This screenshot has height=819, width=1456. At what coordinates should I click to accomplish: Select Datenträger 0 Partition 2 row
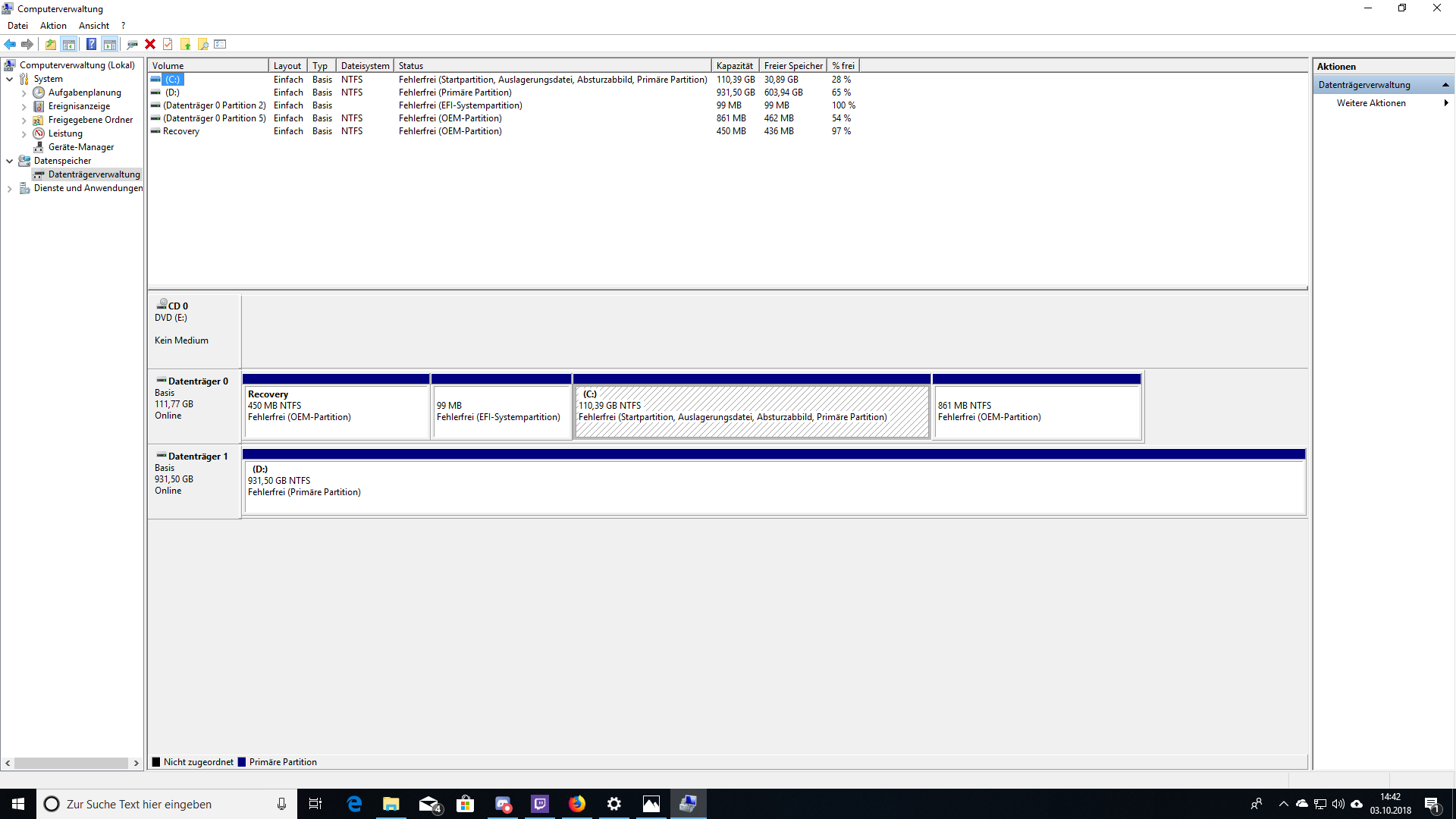click(x=504, y=105)
